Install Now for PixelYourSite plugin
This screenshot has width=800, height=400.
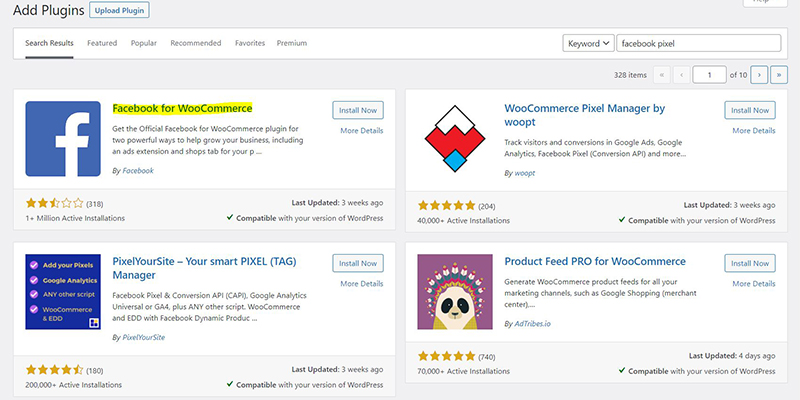click(x=358, y=263)
